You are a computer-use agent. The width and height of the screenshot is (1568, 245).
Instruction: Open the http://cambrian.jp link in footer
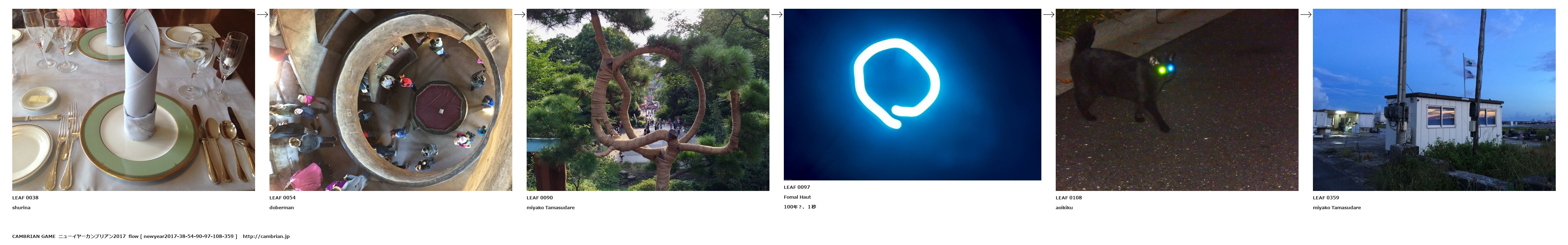(266, 237)
